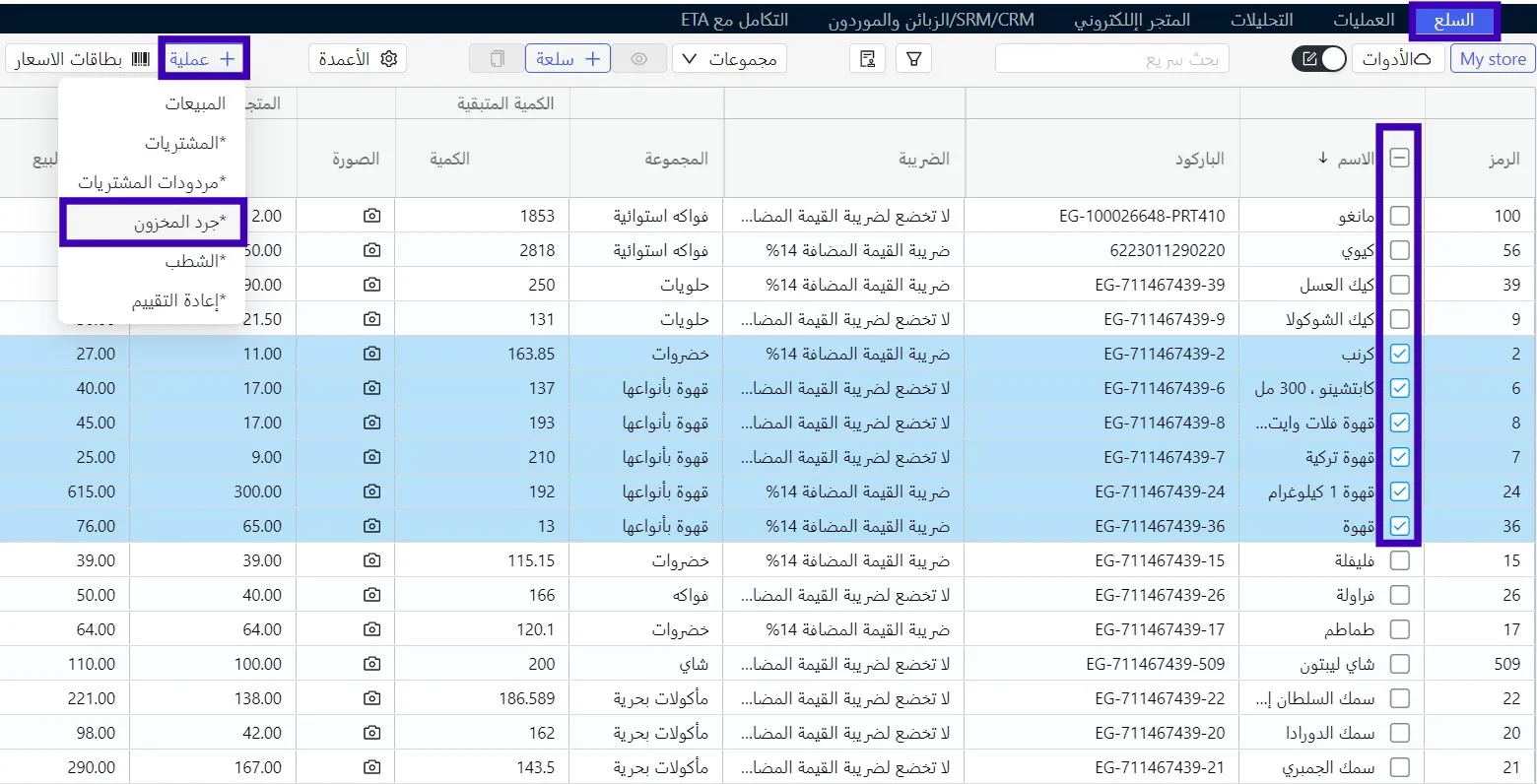Screen dimensions: 1537x784
Task: Click the الكمية column header
Action: click(483, 159)
